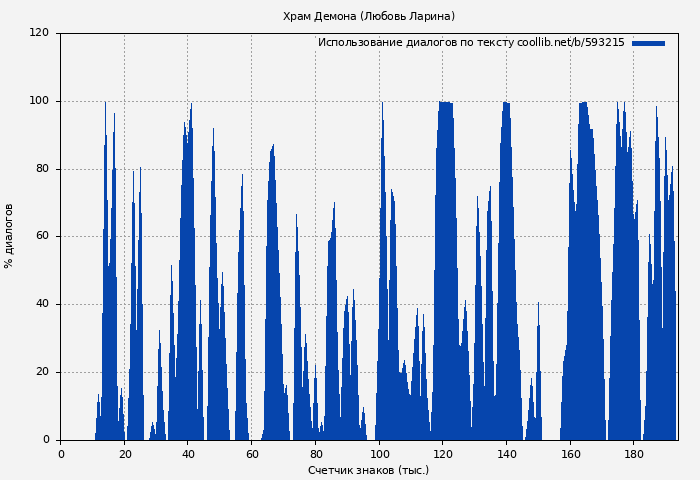The height and width of the screenshot is (480, 700).
Task: Click the chart title "Храм Демона (Любовь Ларина)"
Action: 368,16
